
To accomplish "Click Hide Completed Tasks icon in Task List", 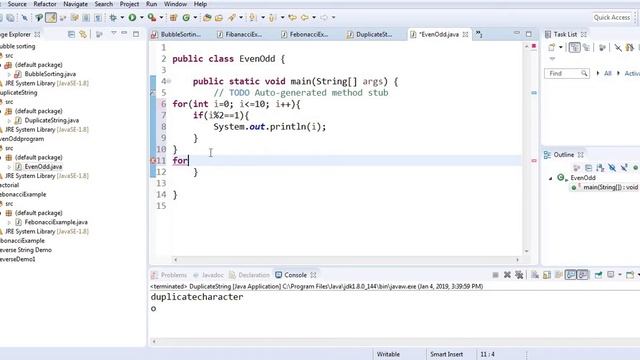I will pos(618,48).
